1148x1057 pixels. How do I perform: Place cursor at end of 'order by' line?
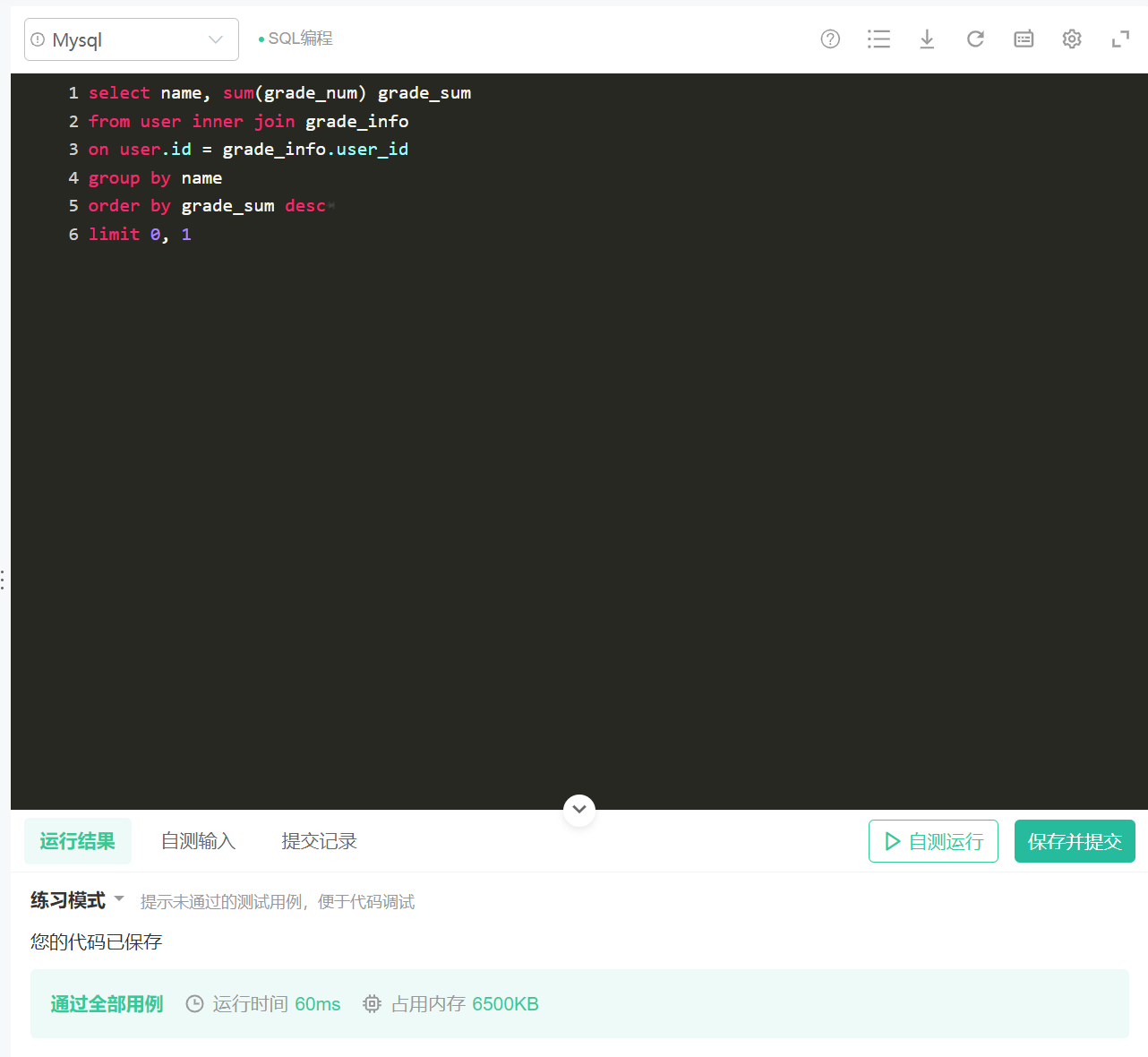pyautogui.click(x=328, y=206)
